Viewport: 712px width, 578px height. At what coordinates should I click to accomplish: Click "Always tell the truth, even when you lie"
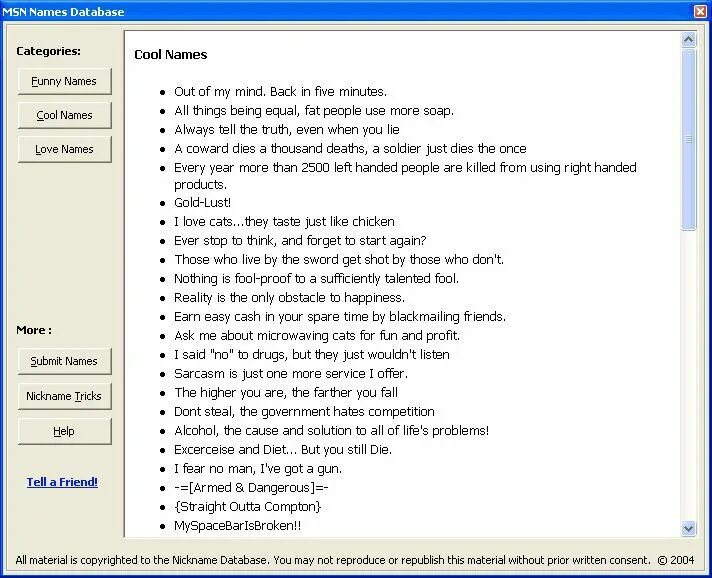pos(287,130)
